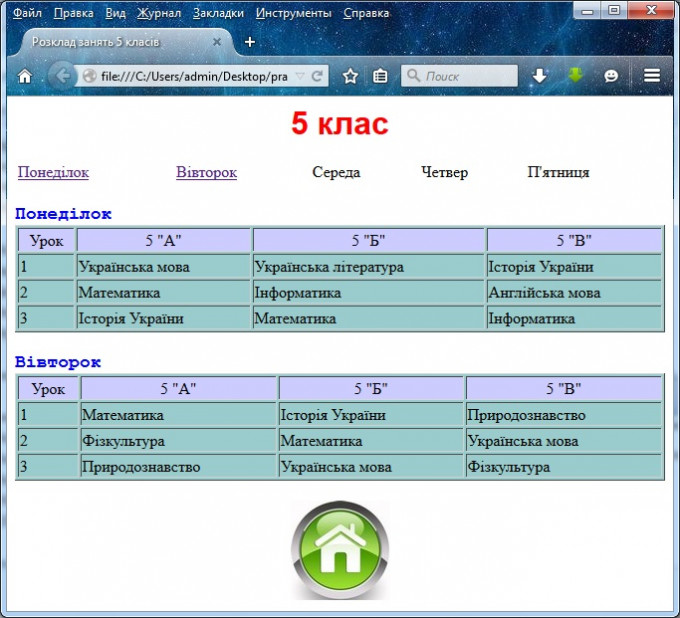The width and height of the screenshot is (680, 618).
Task: Click Інформатика in Понеділок 5 "Б" column
Action: (x=369, y=292)
